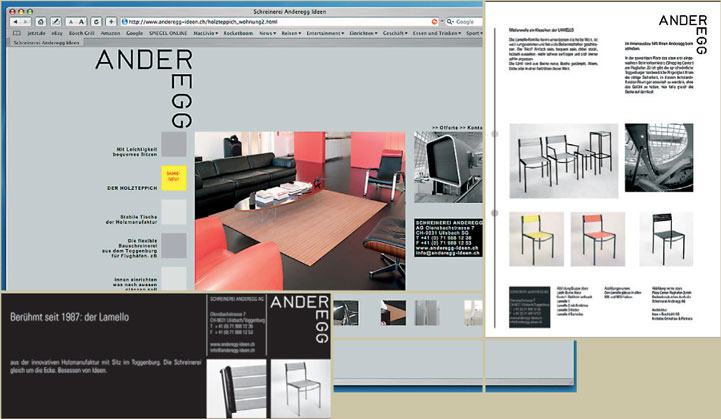Image resolution: width=721 pixels, height=419 pixels.
Task: Expand the Essen und Trinken bookmark folder
Action: (437, 33)
